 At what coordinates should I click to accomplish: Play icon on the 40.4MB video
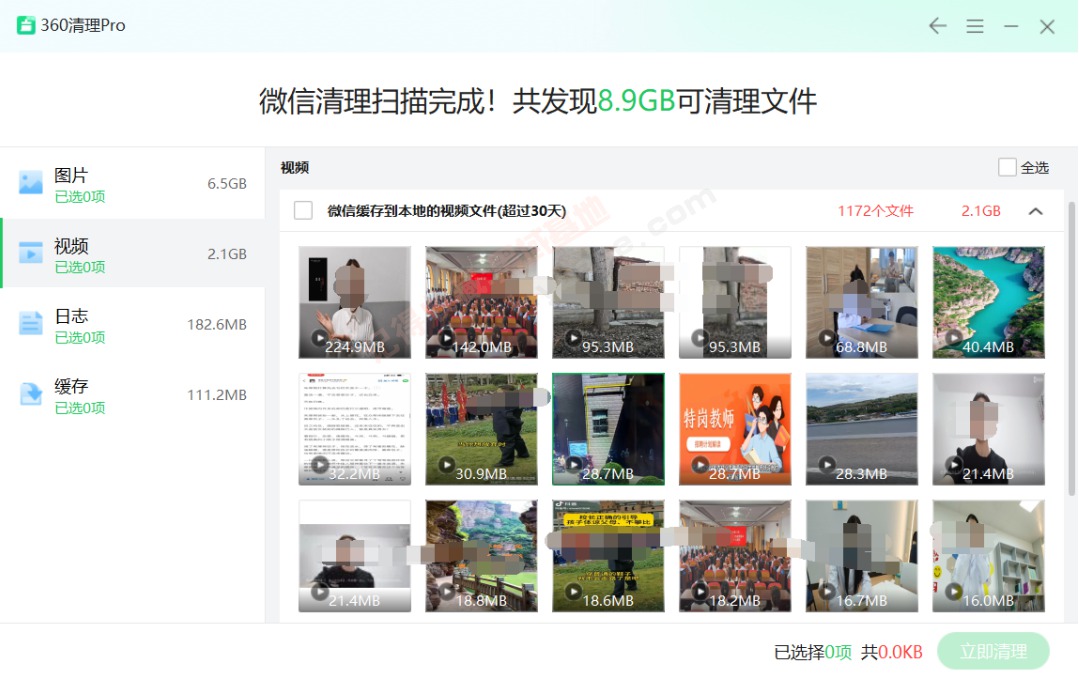click(x=954, y=338)
